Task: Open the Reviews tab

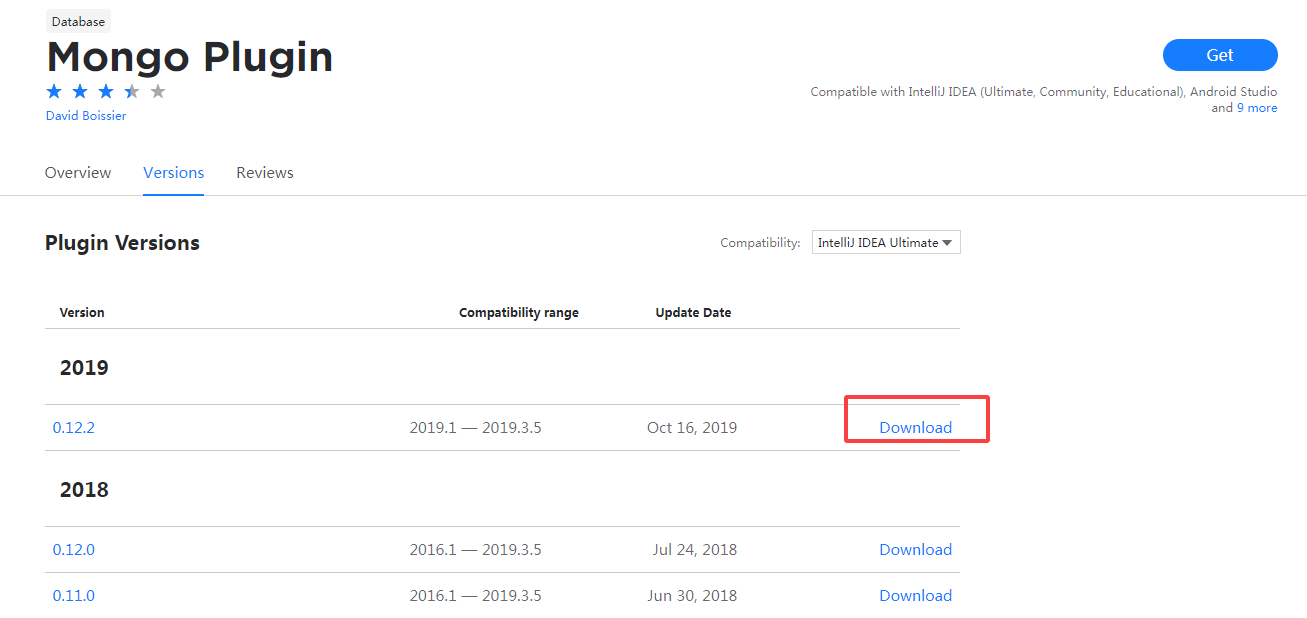Action: point(265,172)
